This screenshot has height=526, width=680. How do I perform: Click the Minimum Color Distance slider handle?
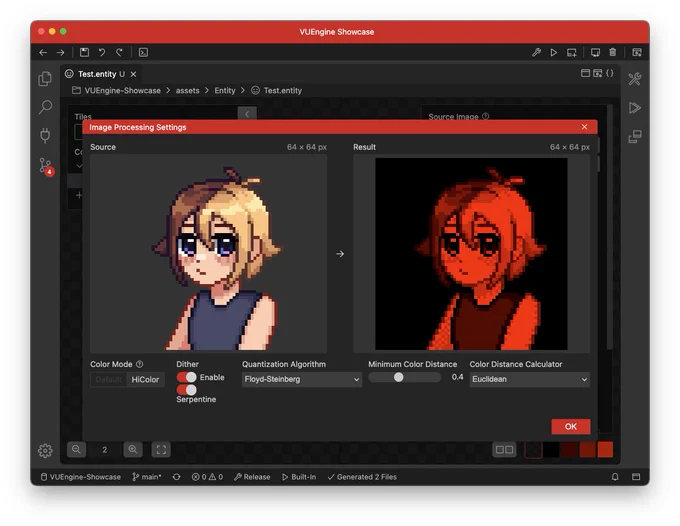[x=399, y=377]
